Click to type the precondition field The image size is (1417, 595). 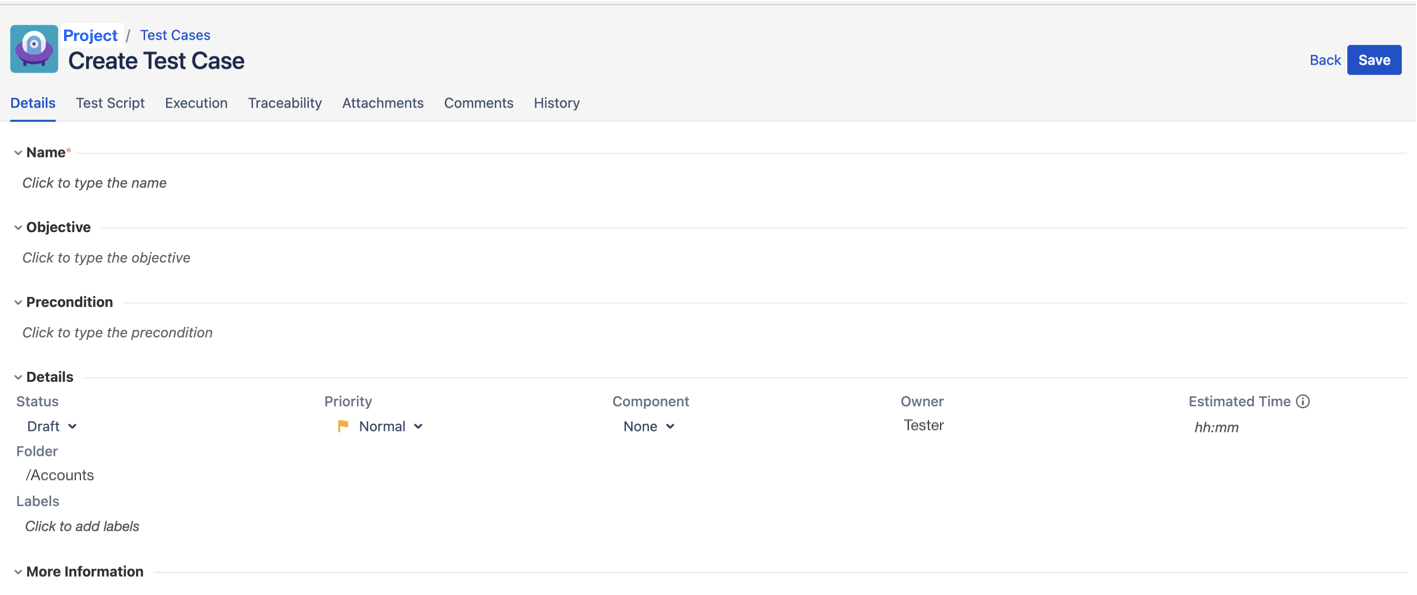pyautogui.click(x=117, y=333)
